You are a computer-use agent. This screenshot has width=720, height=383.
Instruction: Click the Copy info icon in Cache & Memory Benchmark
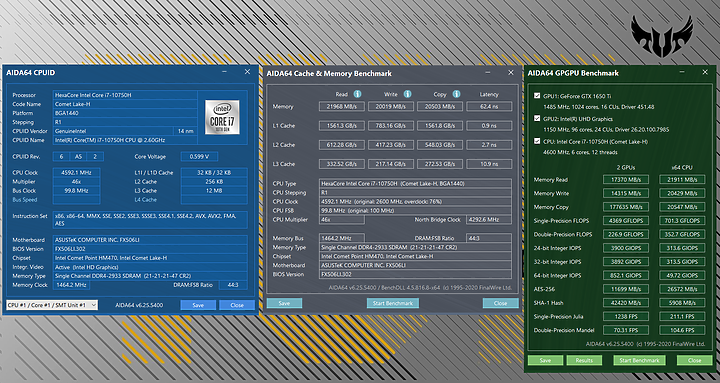pos(456,94)
